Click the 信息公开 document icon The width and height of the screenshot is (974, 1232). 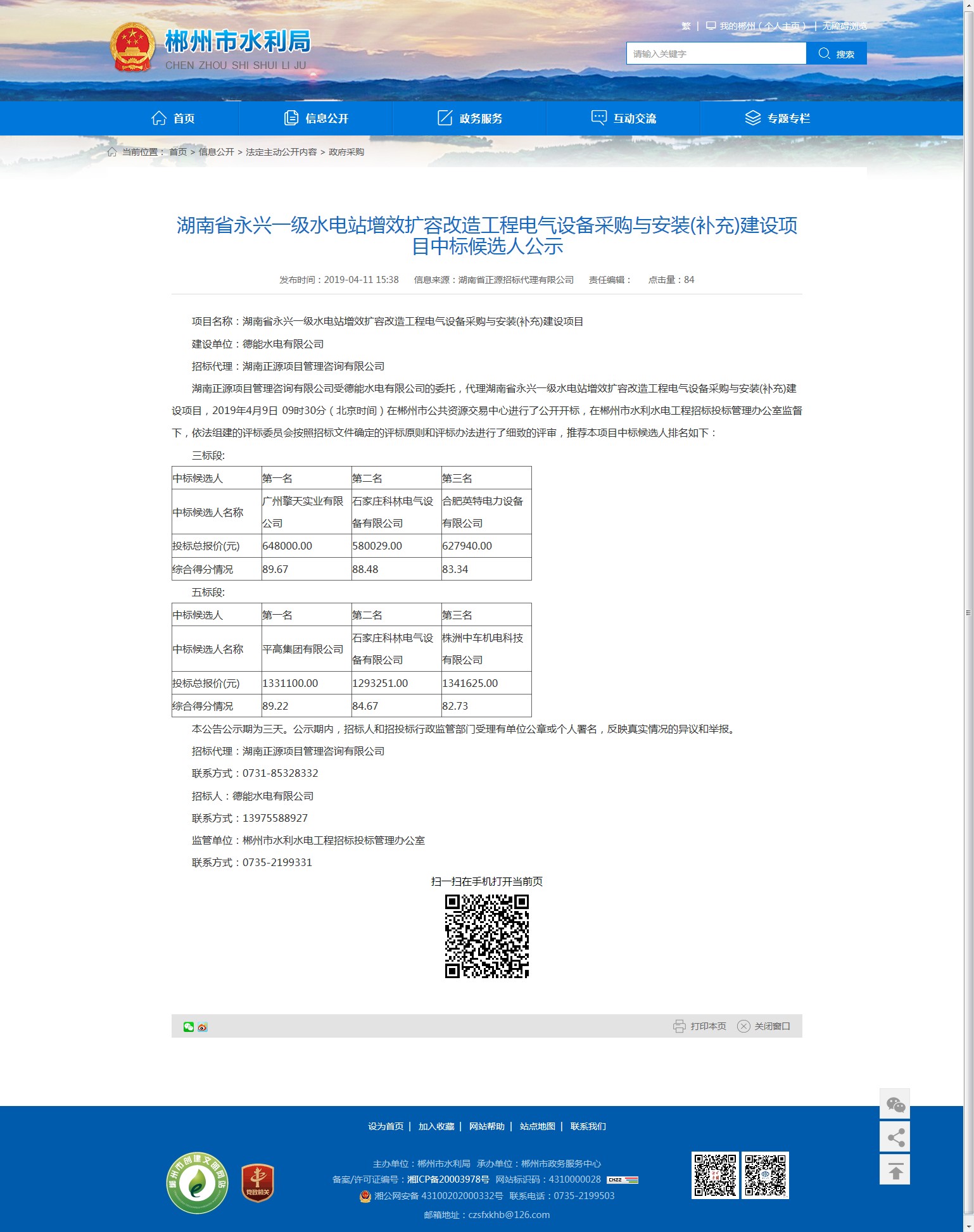pos(291,118)
